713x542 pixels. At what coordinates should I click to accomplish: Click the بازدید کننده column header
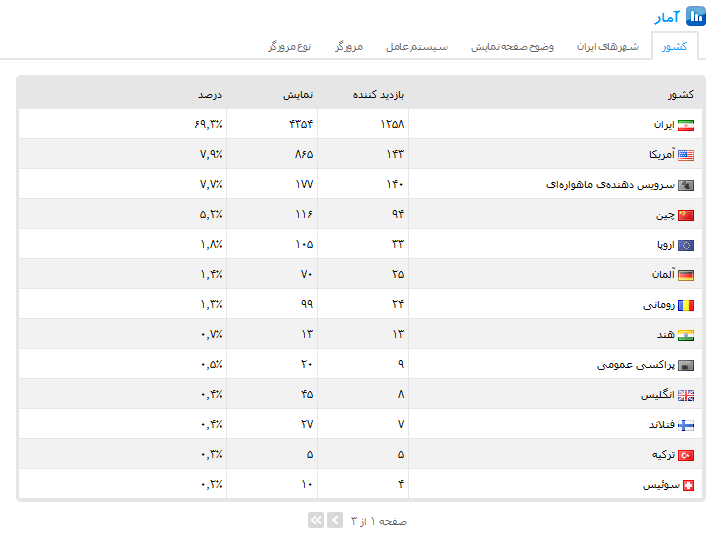click(378, 95)
